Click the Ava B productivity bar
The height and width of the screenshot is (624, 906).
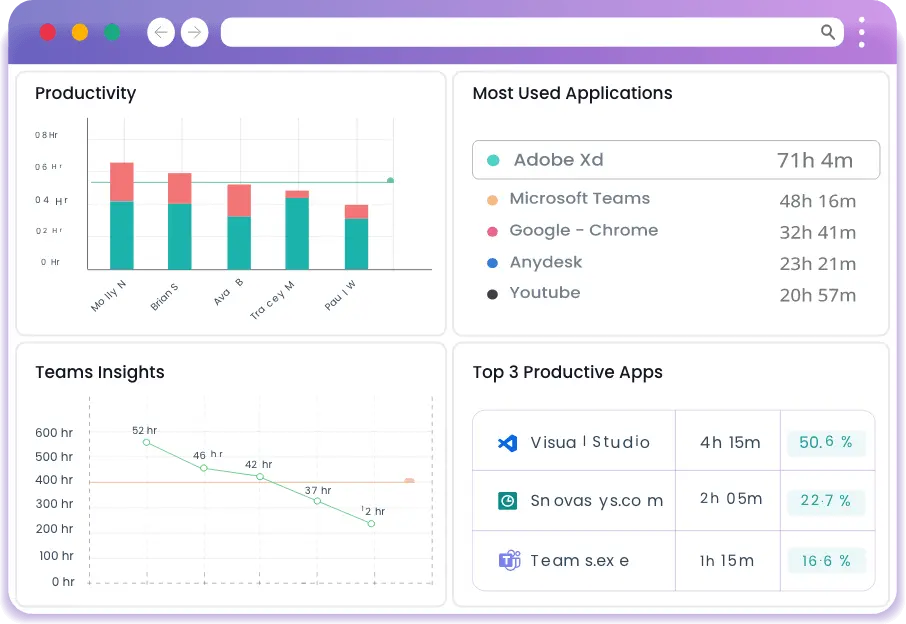click(239, 227)
